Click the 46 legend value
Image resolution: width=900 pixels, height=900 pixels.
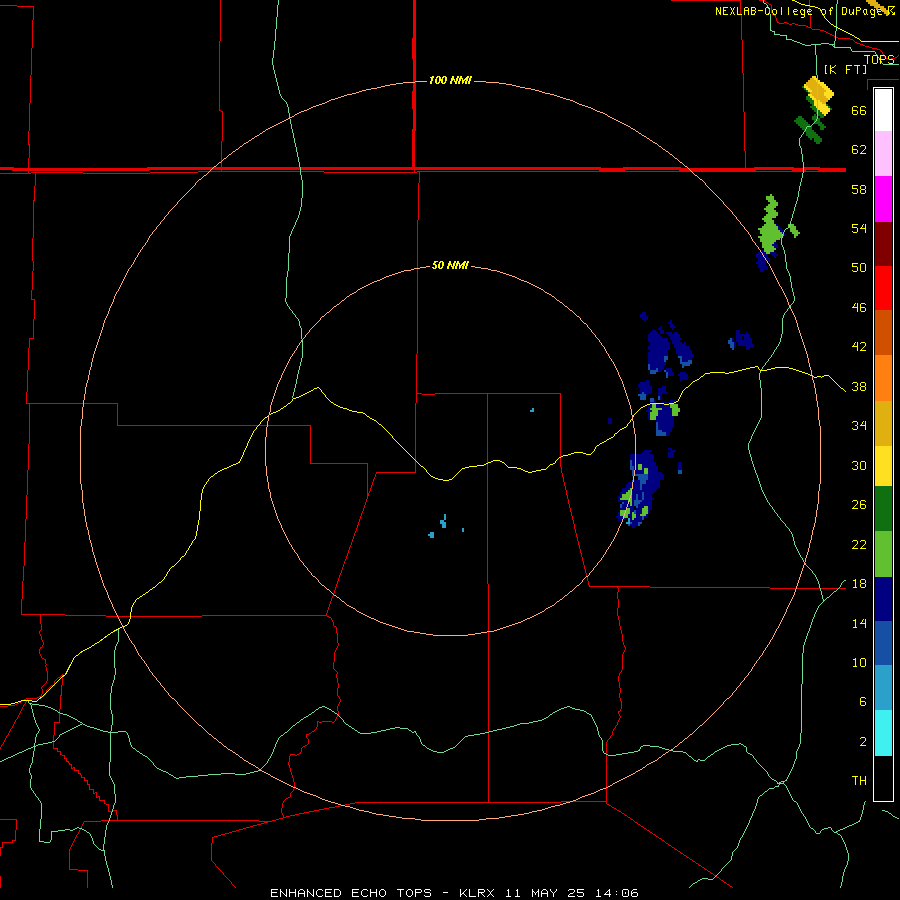point(859,307)
